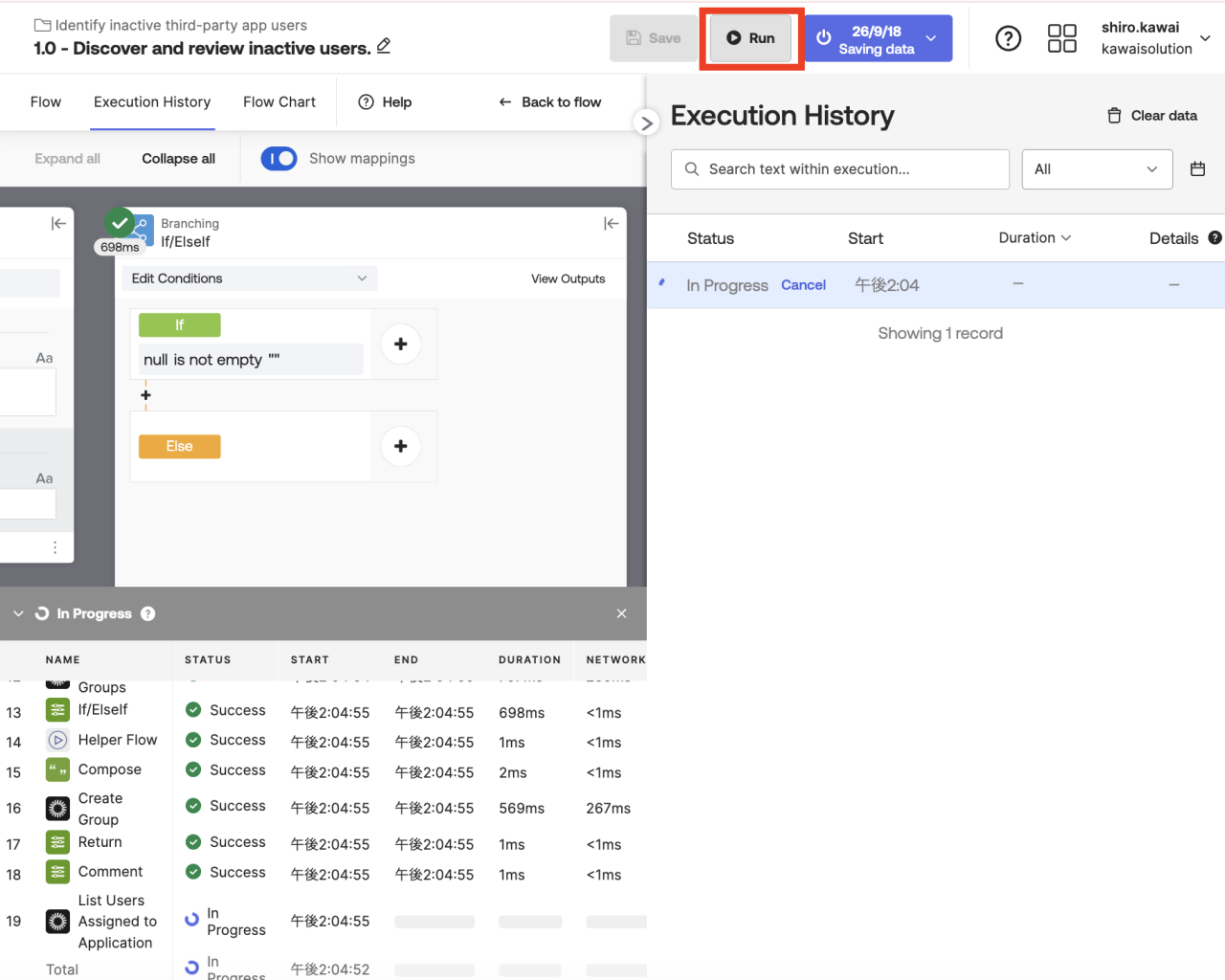Image resolution: width=1225 pixels, height=980 pixels.
Task: Close the In Progress execution panel
Action: (622, 613)
